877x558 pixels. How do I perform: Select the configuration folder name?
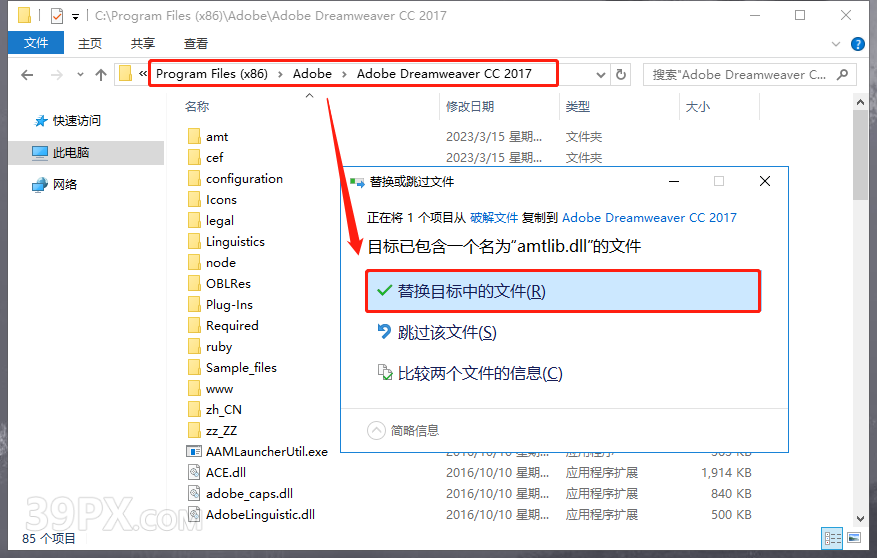244,179
